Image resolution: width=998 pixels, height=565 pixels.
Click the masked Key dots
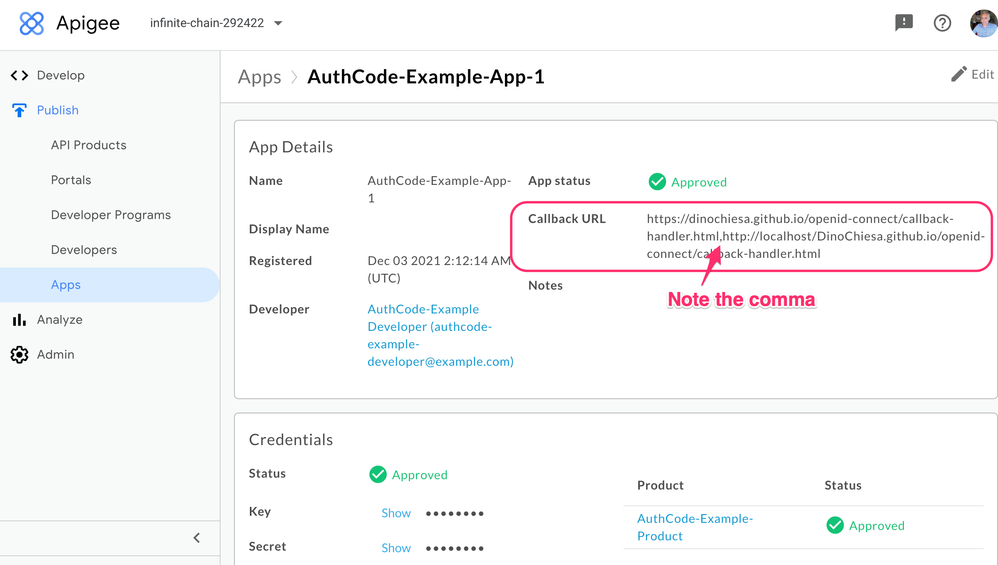(454, 513)
